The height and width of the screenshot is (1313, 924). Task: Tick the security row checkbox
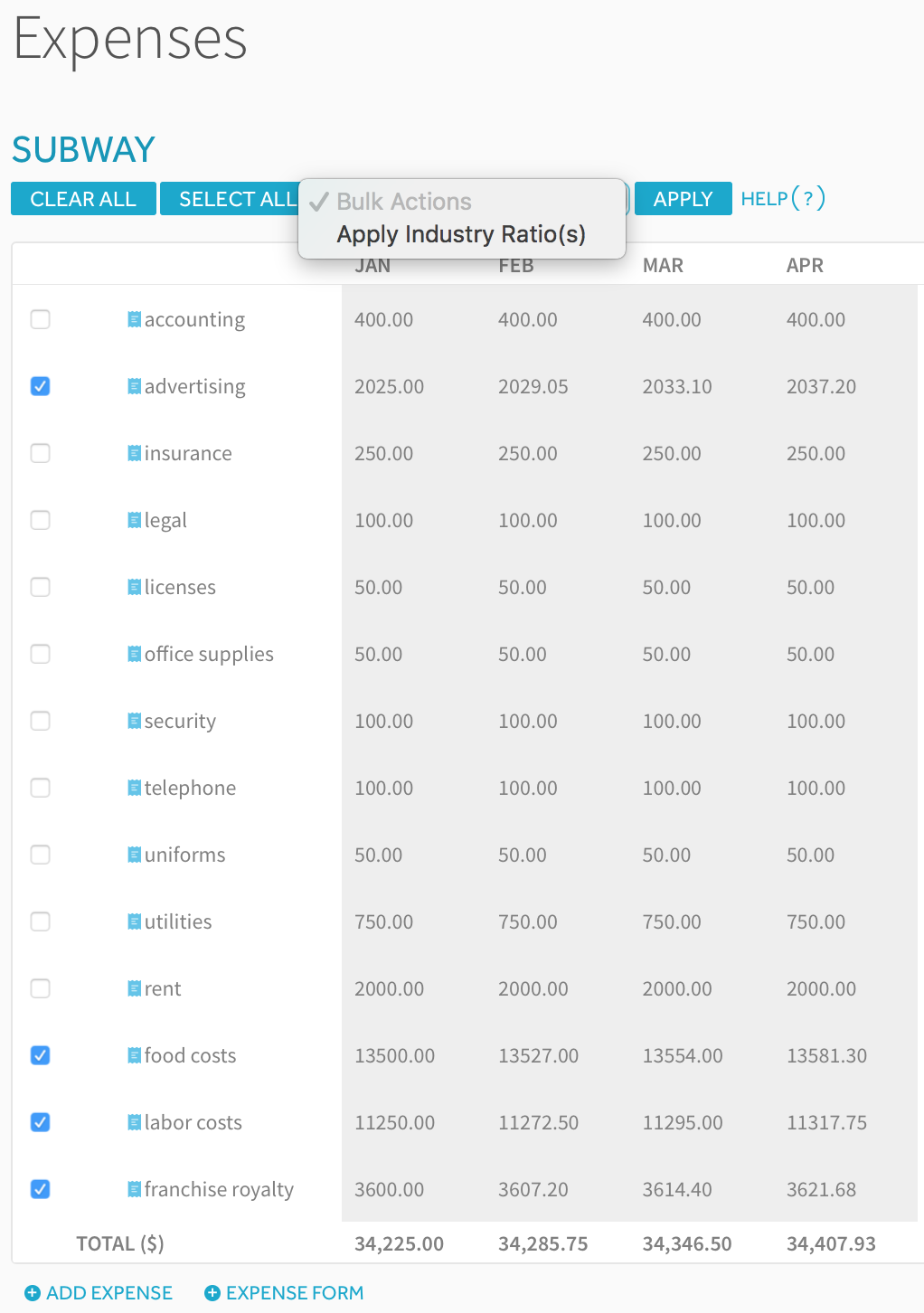coord(41,721)
